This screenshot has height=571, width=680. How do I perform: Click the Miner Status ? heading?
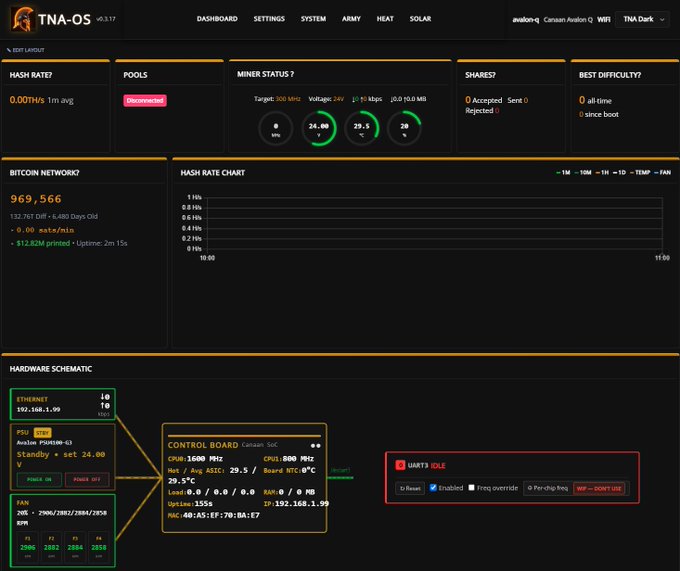click(x=265, y=74)
